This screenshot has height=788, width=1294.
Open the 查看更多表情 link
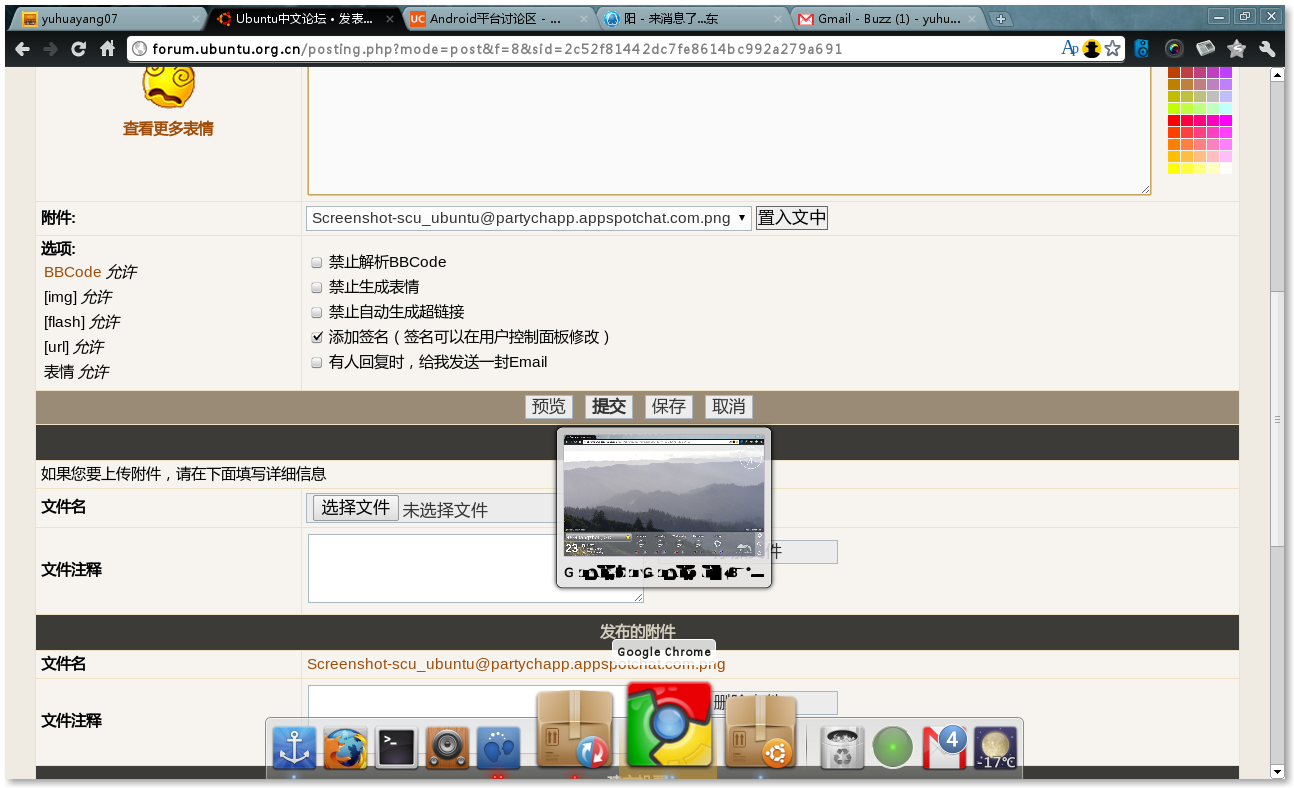tap(168, 129)
